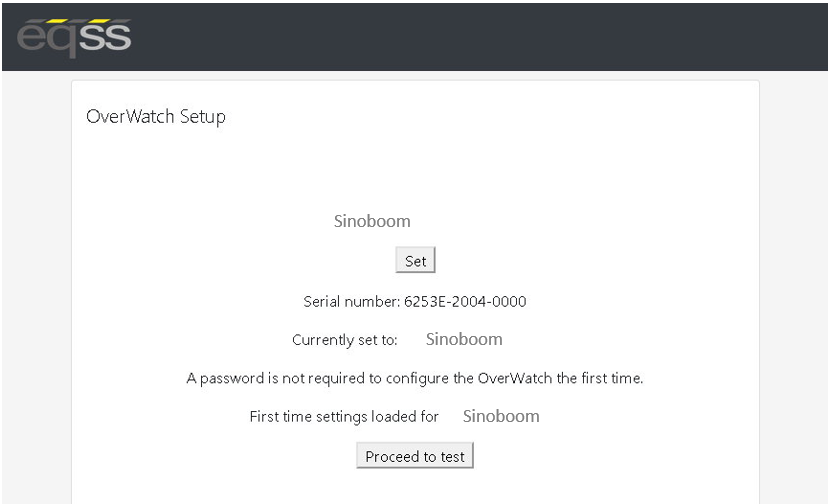Click the eqss logo in header

click(74, 37)
